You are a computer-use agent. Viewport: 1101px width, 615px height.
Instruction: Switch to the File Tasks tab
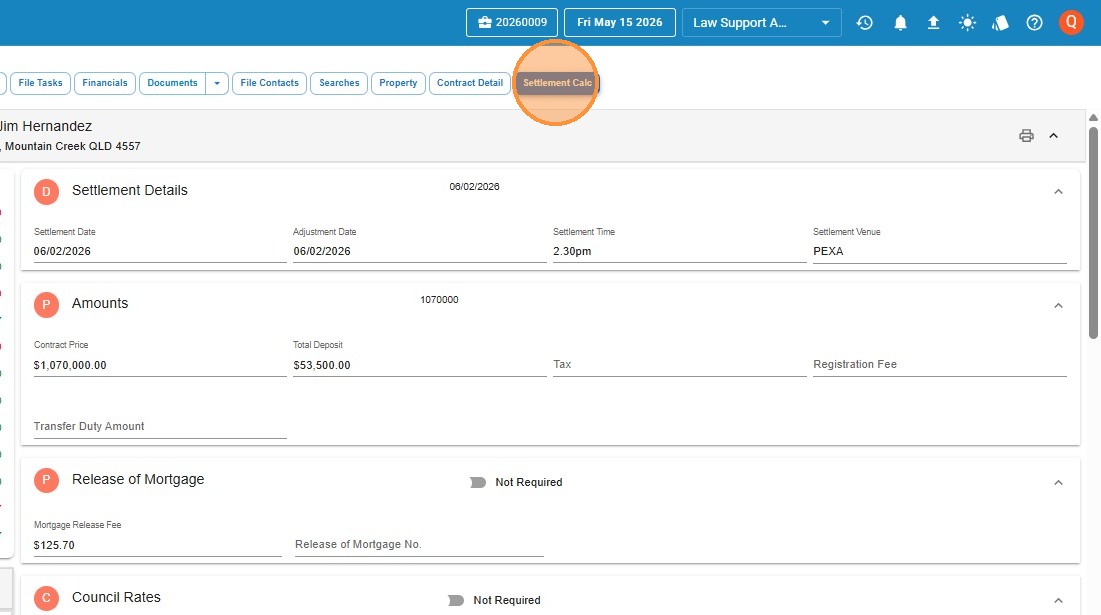tap(40, 83)
